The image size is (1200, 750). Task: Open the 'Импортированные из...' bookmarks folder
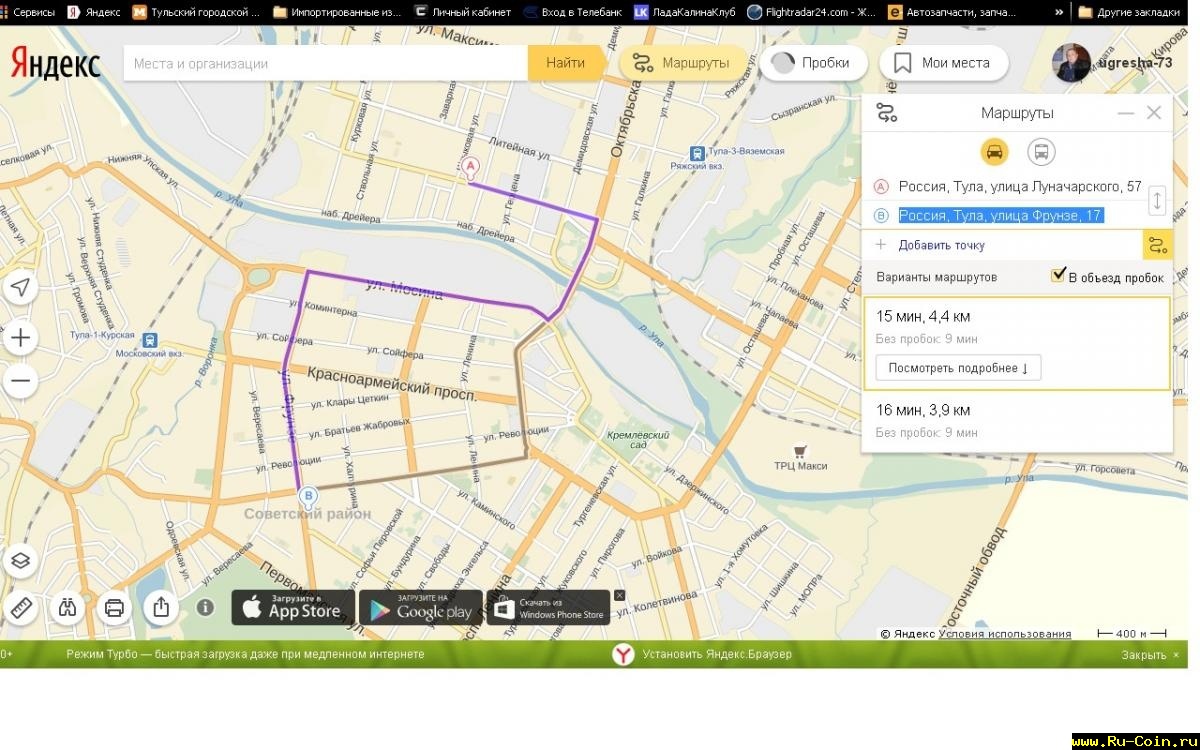[337, 12]
